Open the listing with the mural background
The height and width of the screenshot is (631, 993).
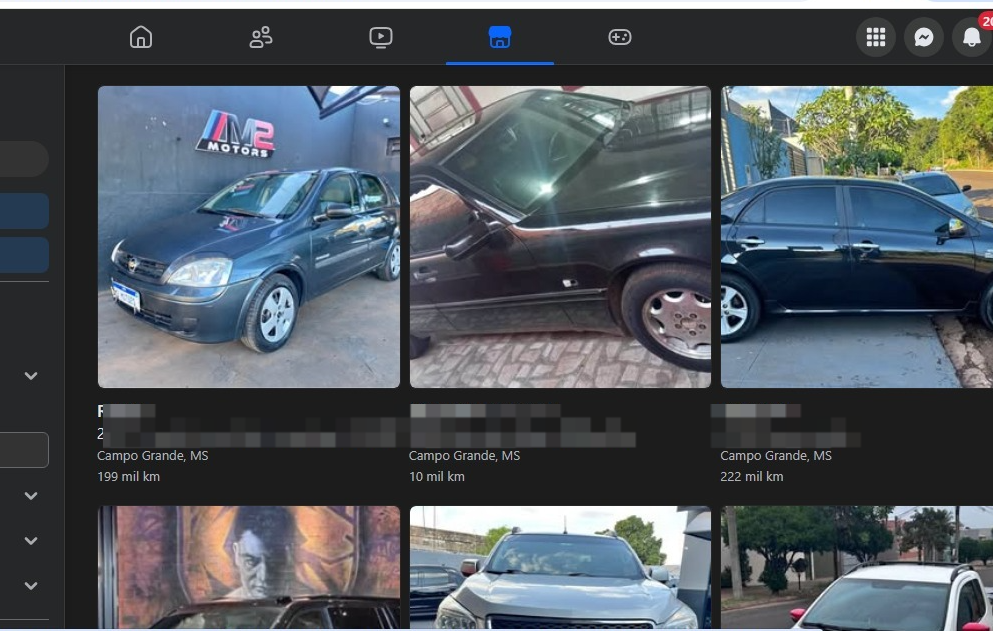(x=249, y=567)
